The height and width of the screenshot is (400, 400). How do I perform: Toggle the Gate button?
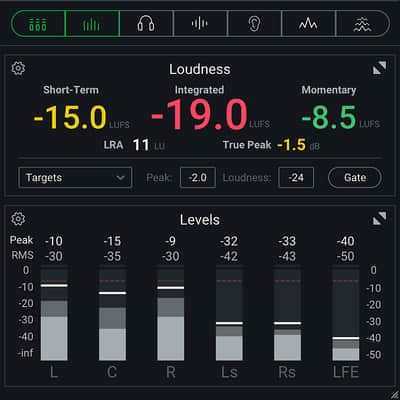click(x=355, y=178)
